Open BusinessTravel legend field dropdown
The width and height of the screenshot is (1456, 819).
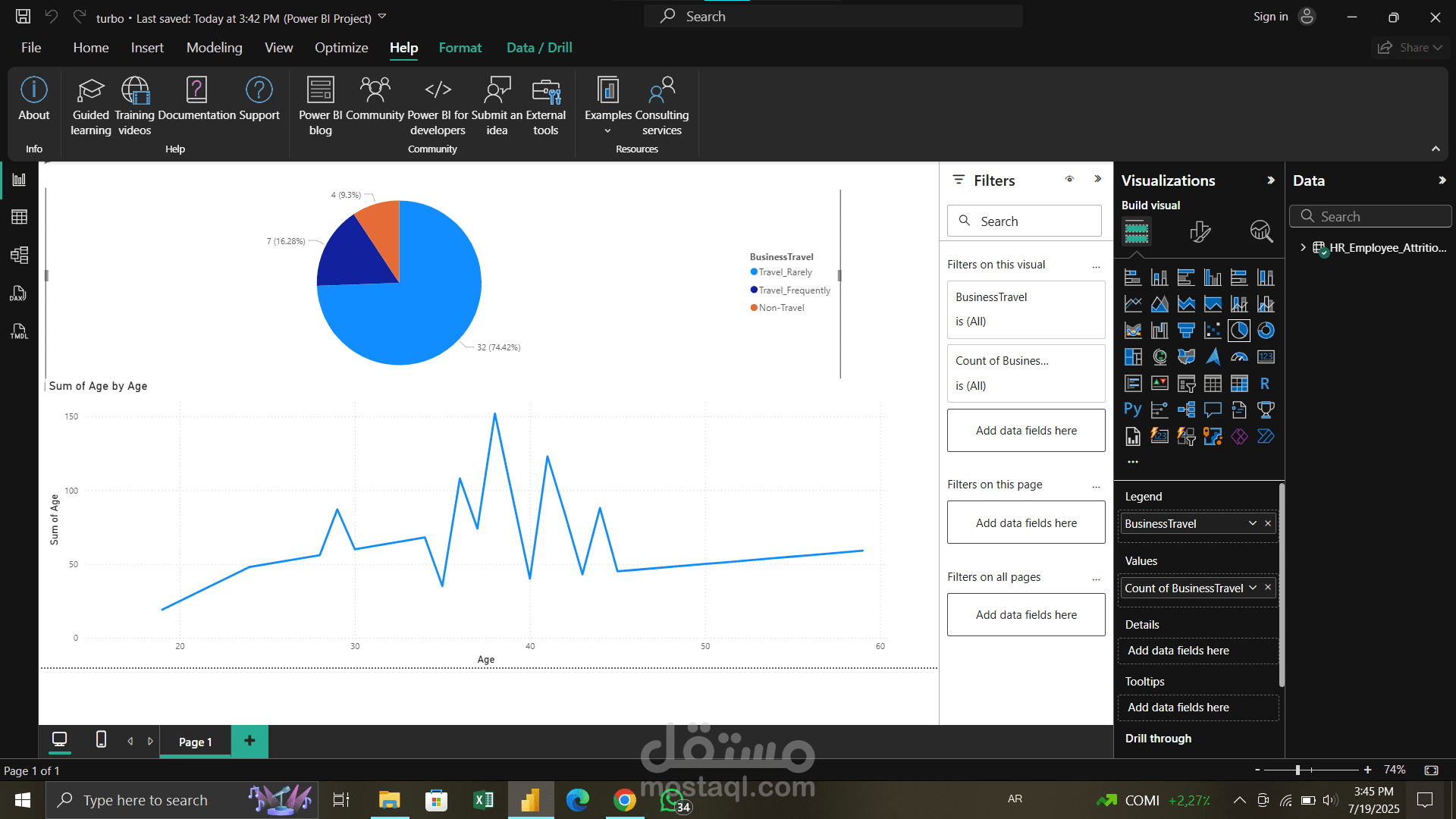pos(1253,523)
